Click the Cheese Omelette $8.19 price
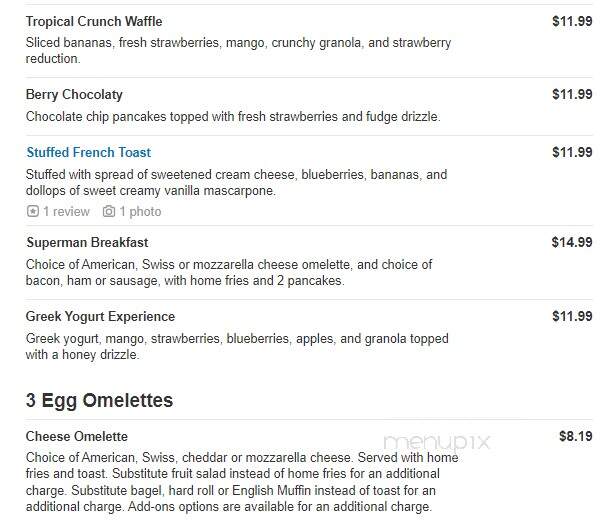This screenshot has height=525, width=616. (576, 436)
